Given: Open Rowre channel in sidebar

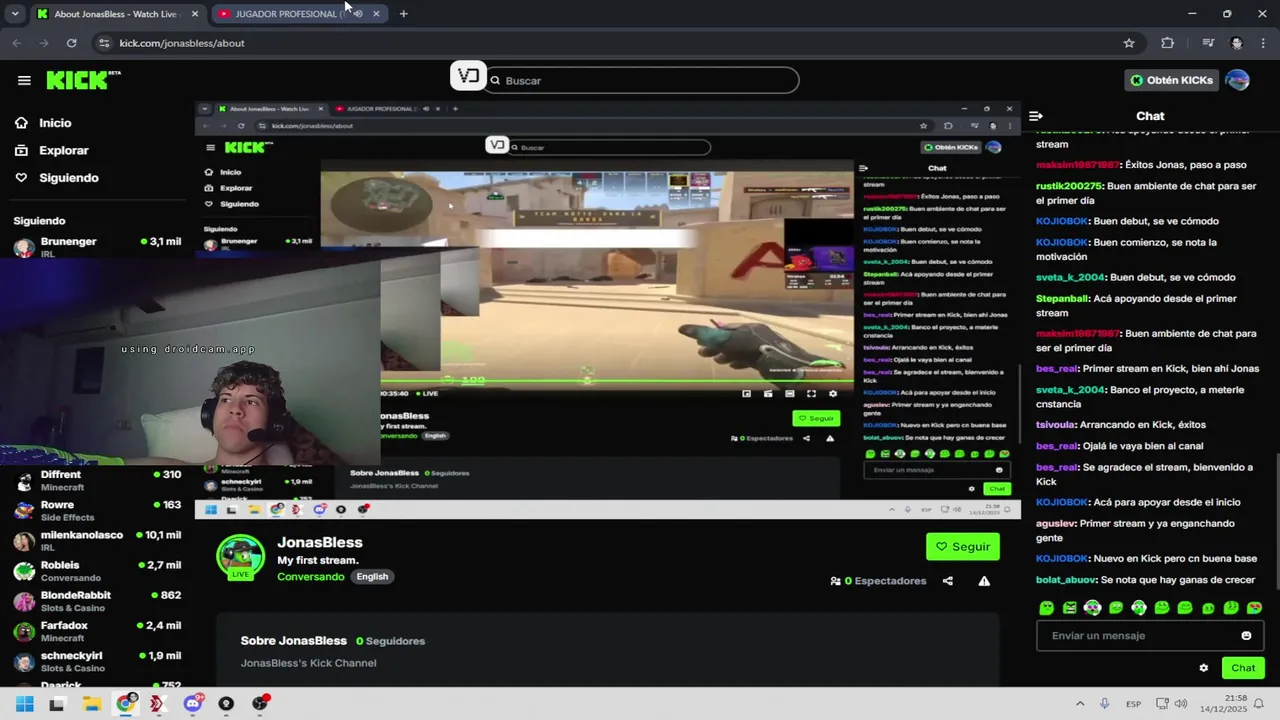Looking at the screenshot, I should point(96,511).
